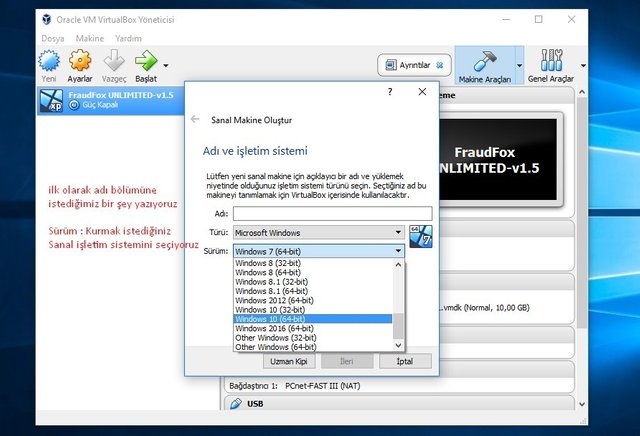This screenshot has height=436, width=640.
Task: Click details pane scroll up arrow
Action: (x=582, y=92)
